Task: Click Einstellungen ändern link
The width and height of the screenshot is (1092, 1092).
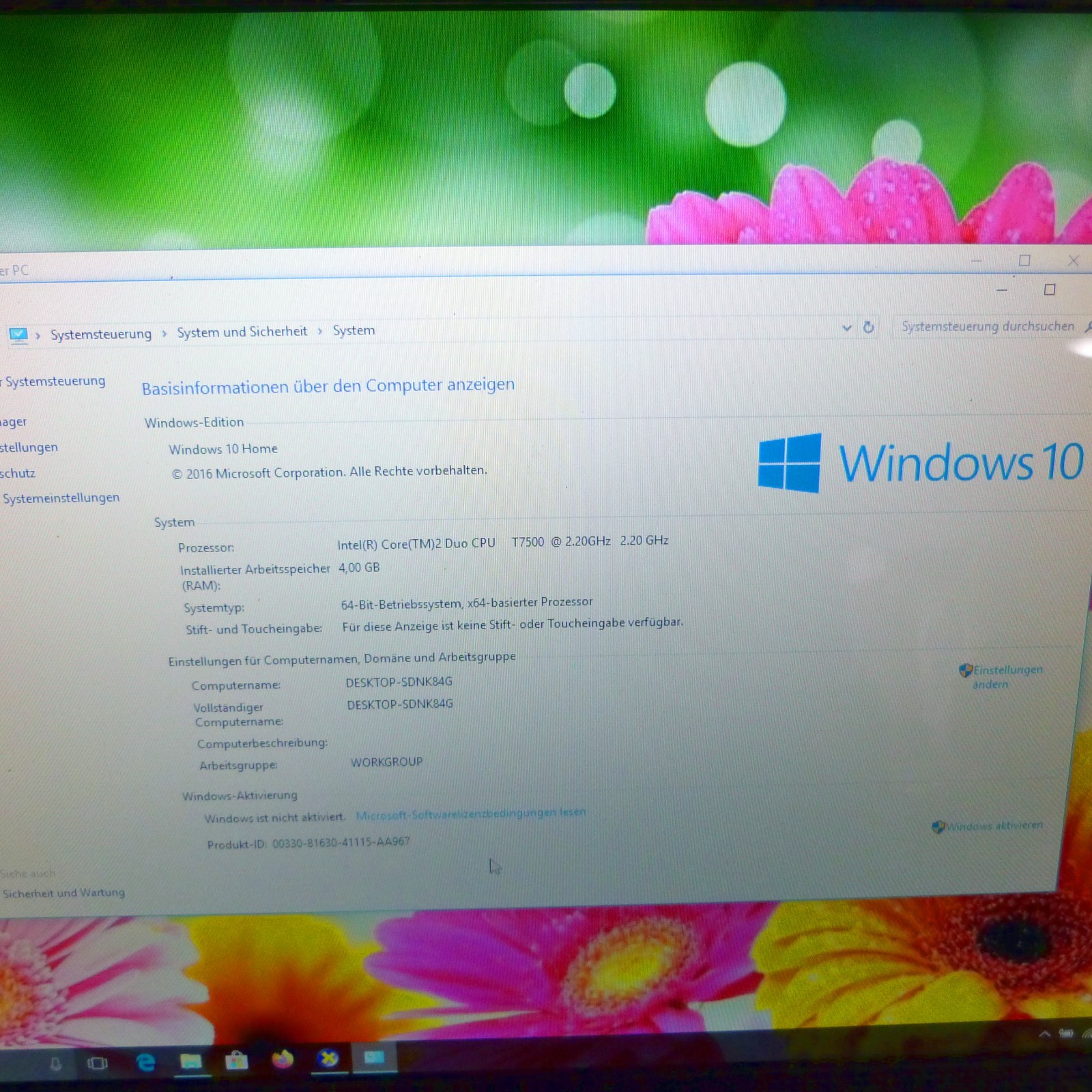Action: pos(1007,677)
